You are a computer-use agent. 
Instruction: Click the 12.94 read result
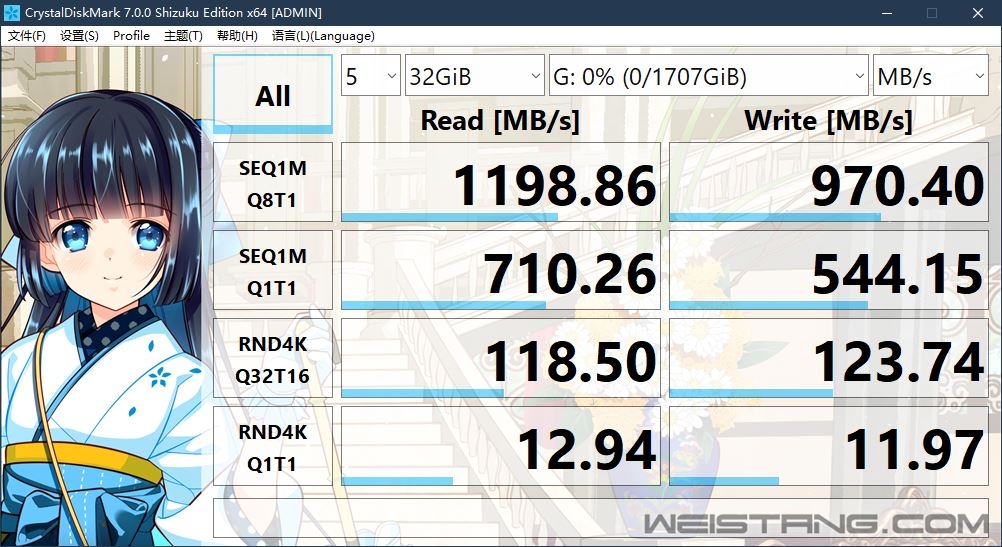(x=500, y=446)
